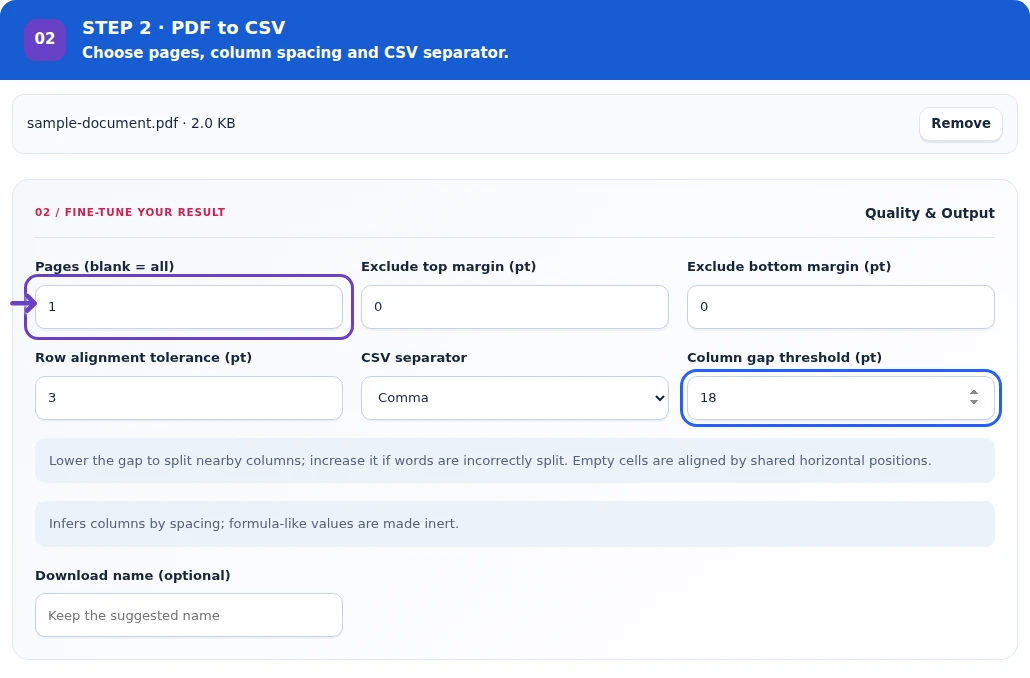Image resolution: width=1030 pixels, height=678 pixels.
Task: Click the Row alignment tolerance field
Action: tap(189, 398)
